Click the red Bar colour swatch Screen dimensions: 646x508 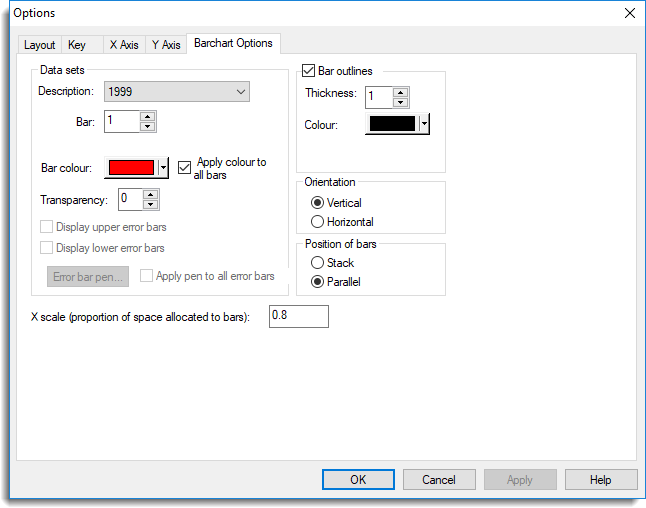(x=131, y=168)
